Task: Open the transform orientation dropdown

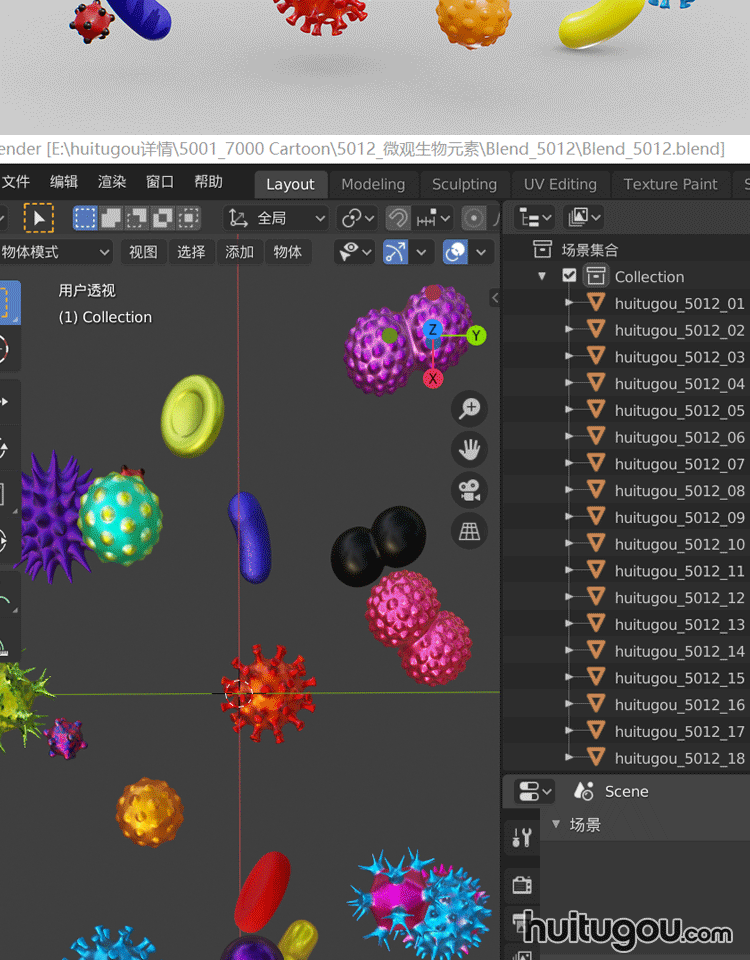Action: click(x=277, y=218)
